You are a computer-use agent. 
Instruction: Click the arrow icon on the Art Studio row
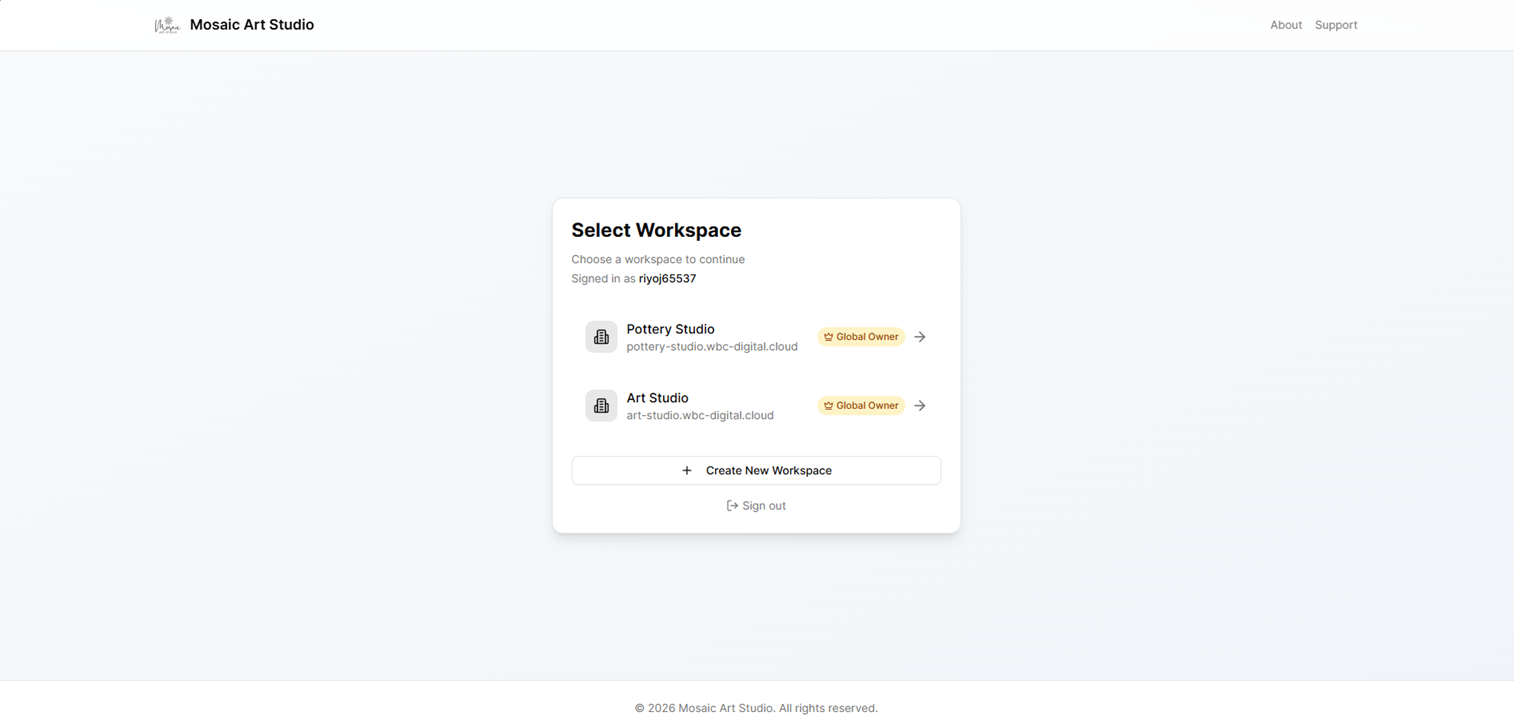pos(919,405)
